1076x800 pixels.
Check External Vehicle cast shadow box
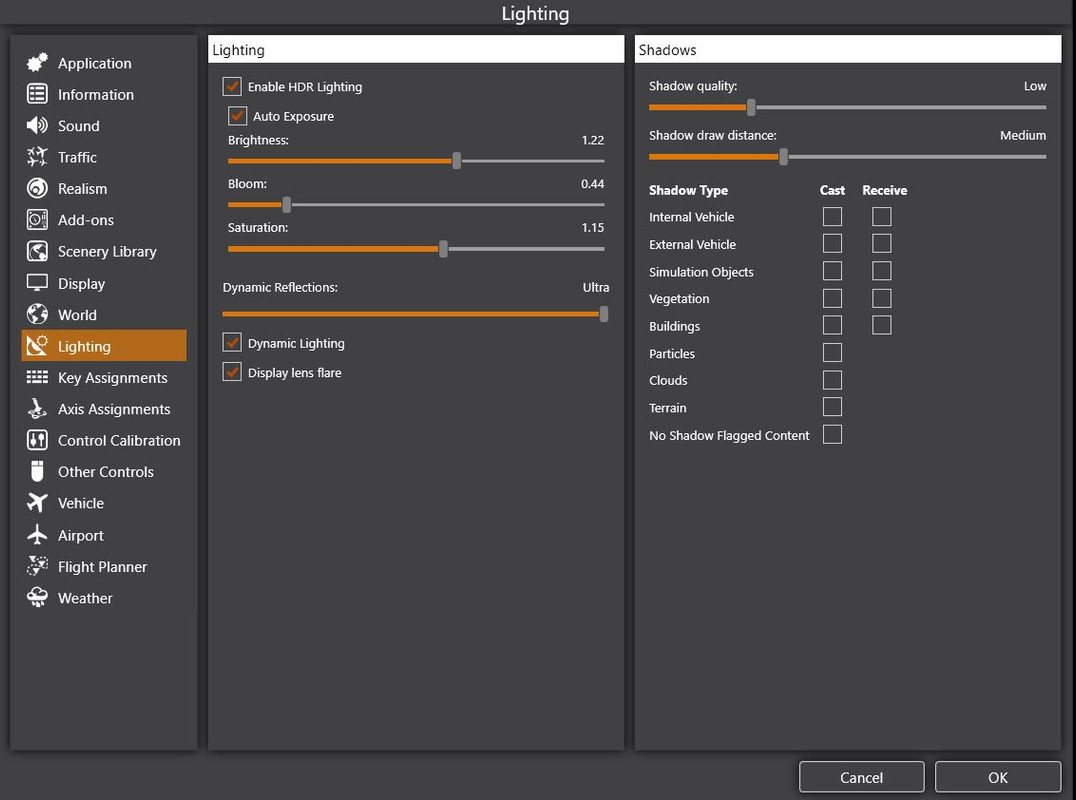point(832,244)
